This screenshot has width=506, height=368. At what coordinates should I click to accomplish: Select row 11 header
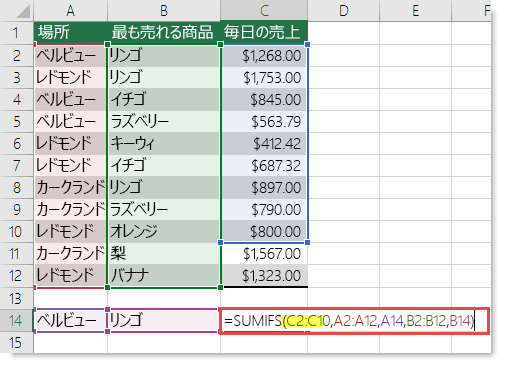(x=17, y=253)
